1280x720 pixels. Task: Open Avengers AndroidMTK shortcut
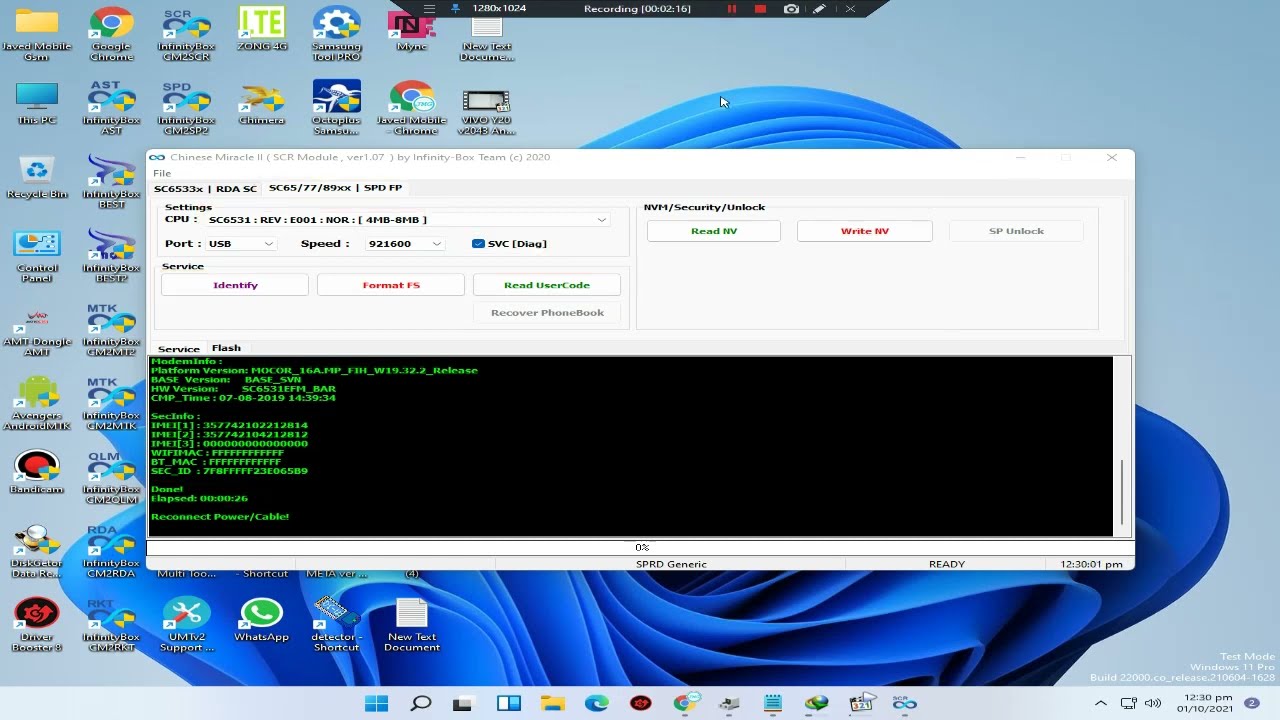(x=37, y=404)
